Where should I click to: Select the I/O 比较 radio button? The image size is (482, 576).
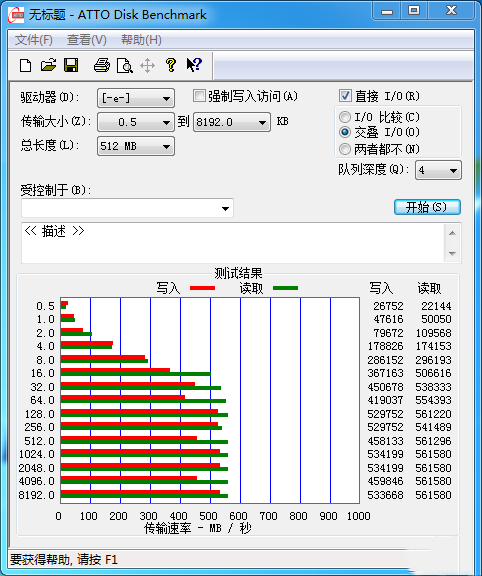point(345,117)
